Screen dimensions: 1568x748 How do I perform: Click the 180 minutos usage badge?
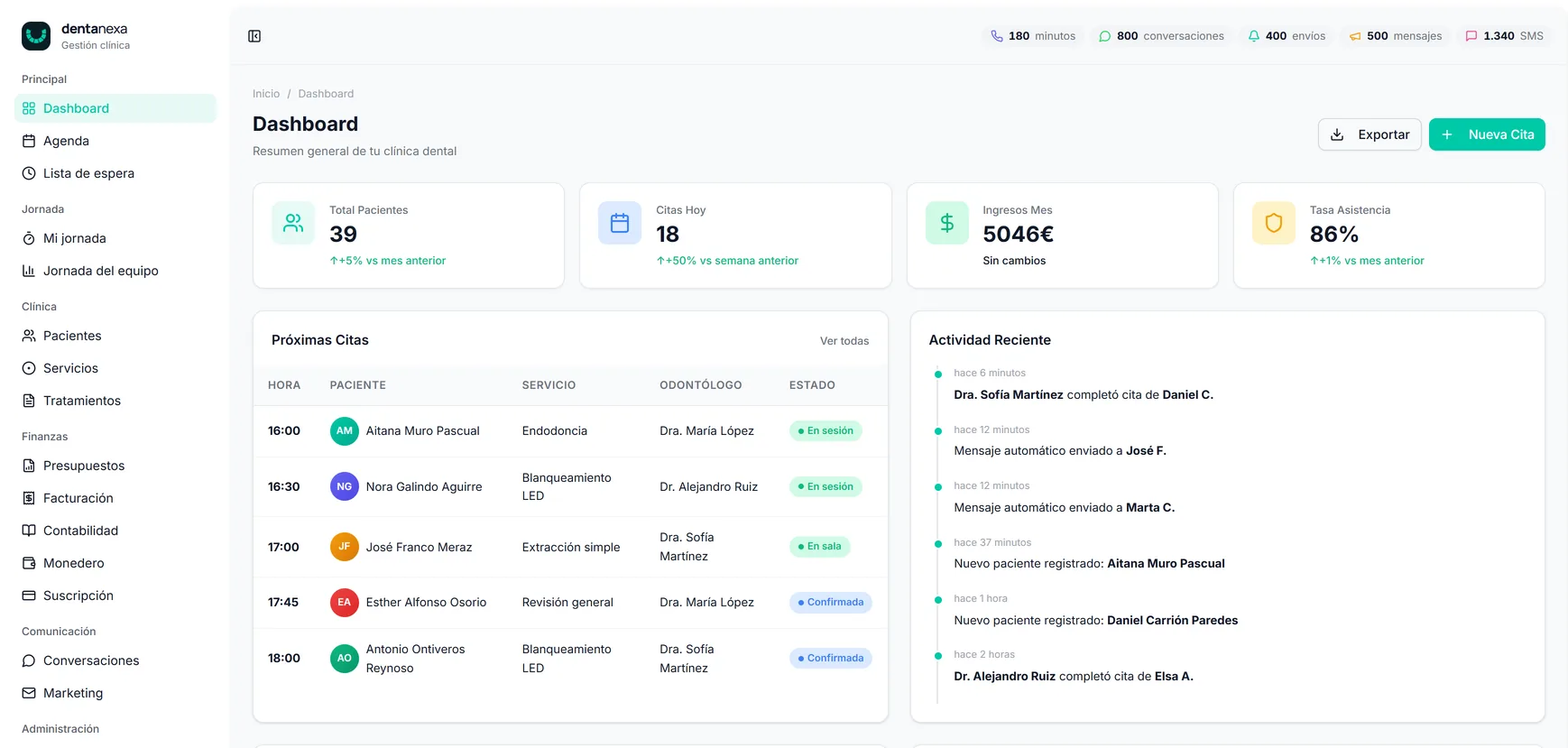pos(1033,36)
